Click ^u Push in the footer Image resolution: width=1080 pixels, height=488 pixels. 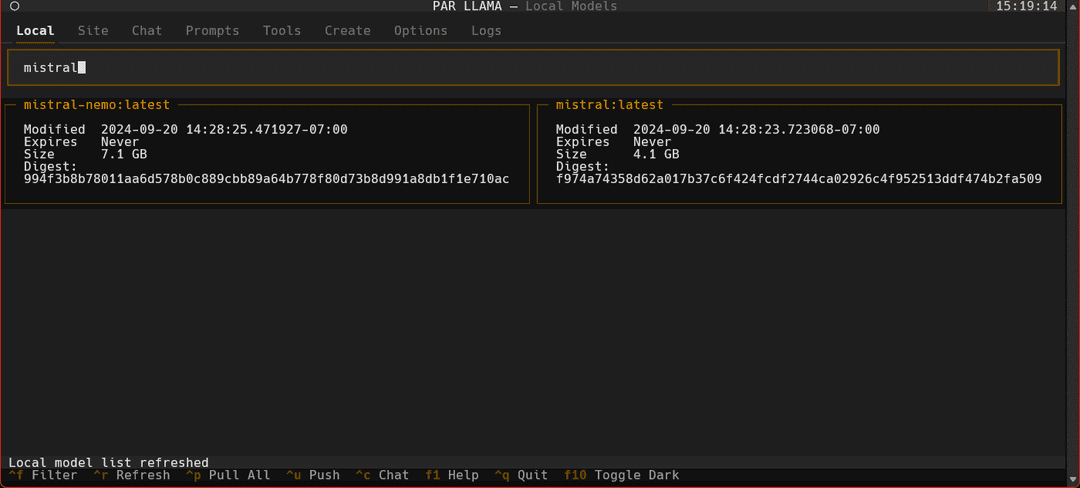[x=313, y=475]
